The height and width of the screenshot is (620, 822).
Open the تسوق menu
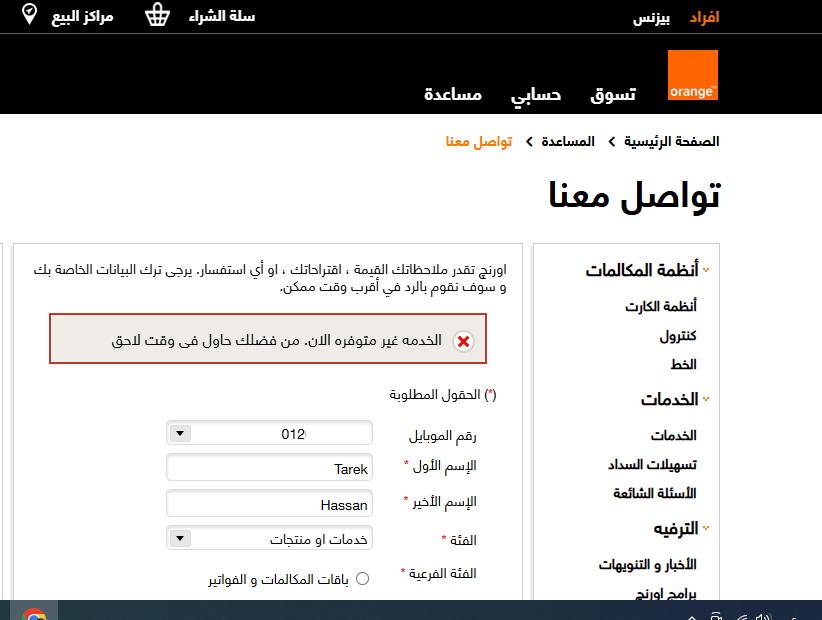tap(613, 94)
